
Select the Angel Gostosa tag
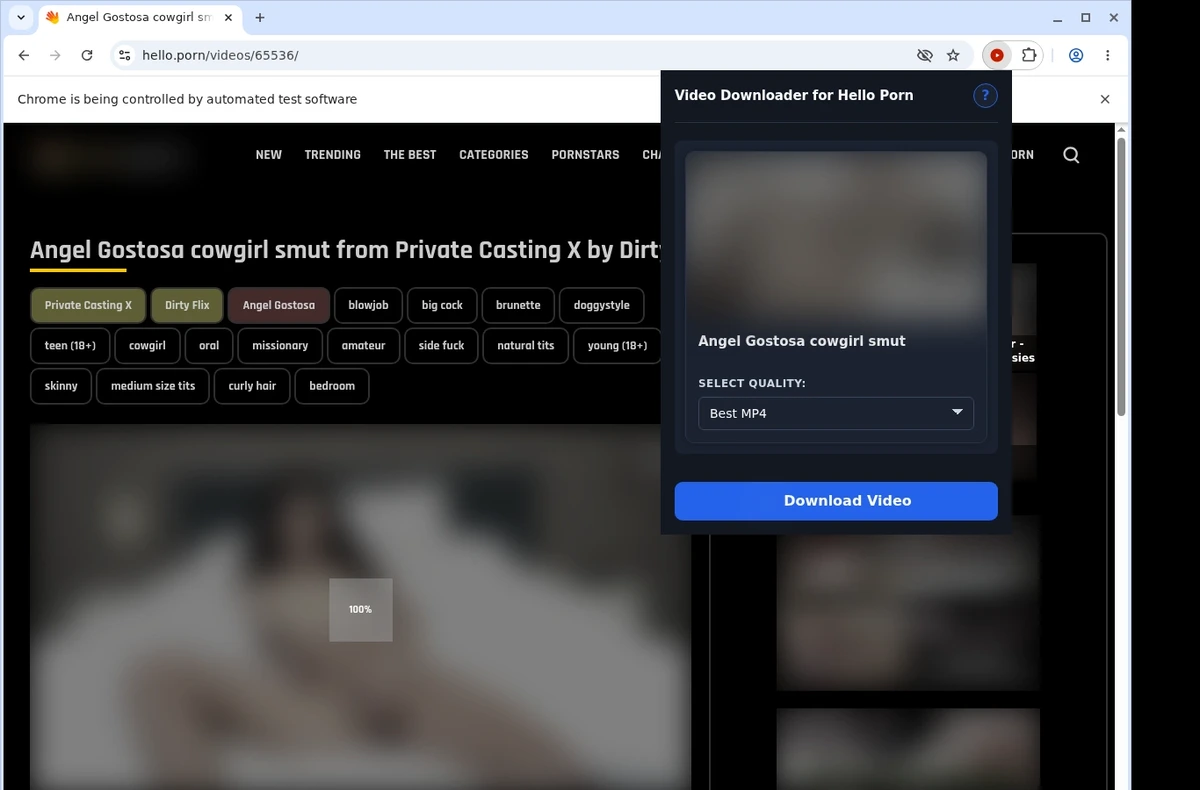[x=278, y=305]
